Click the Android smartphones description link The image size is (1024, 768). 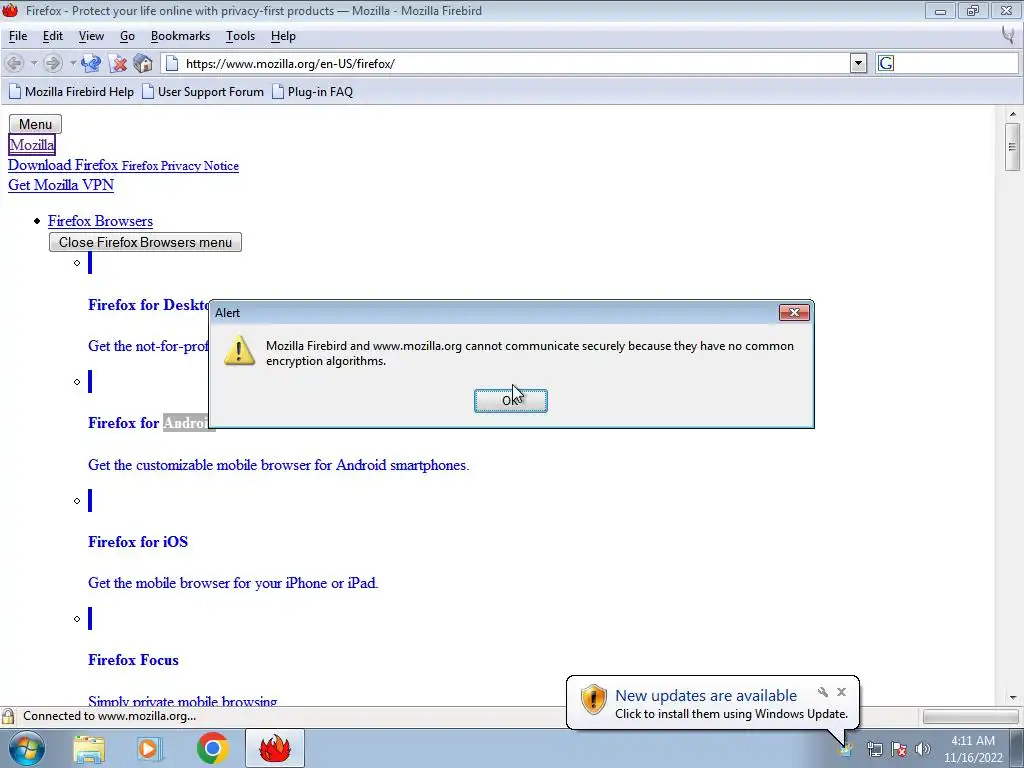[x=279, y=466]
